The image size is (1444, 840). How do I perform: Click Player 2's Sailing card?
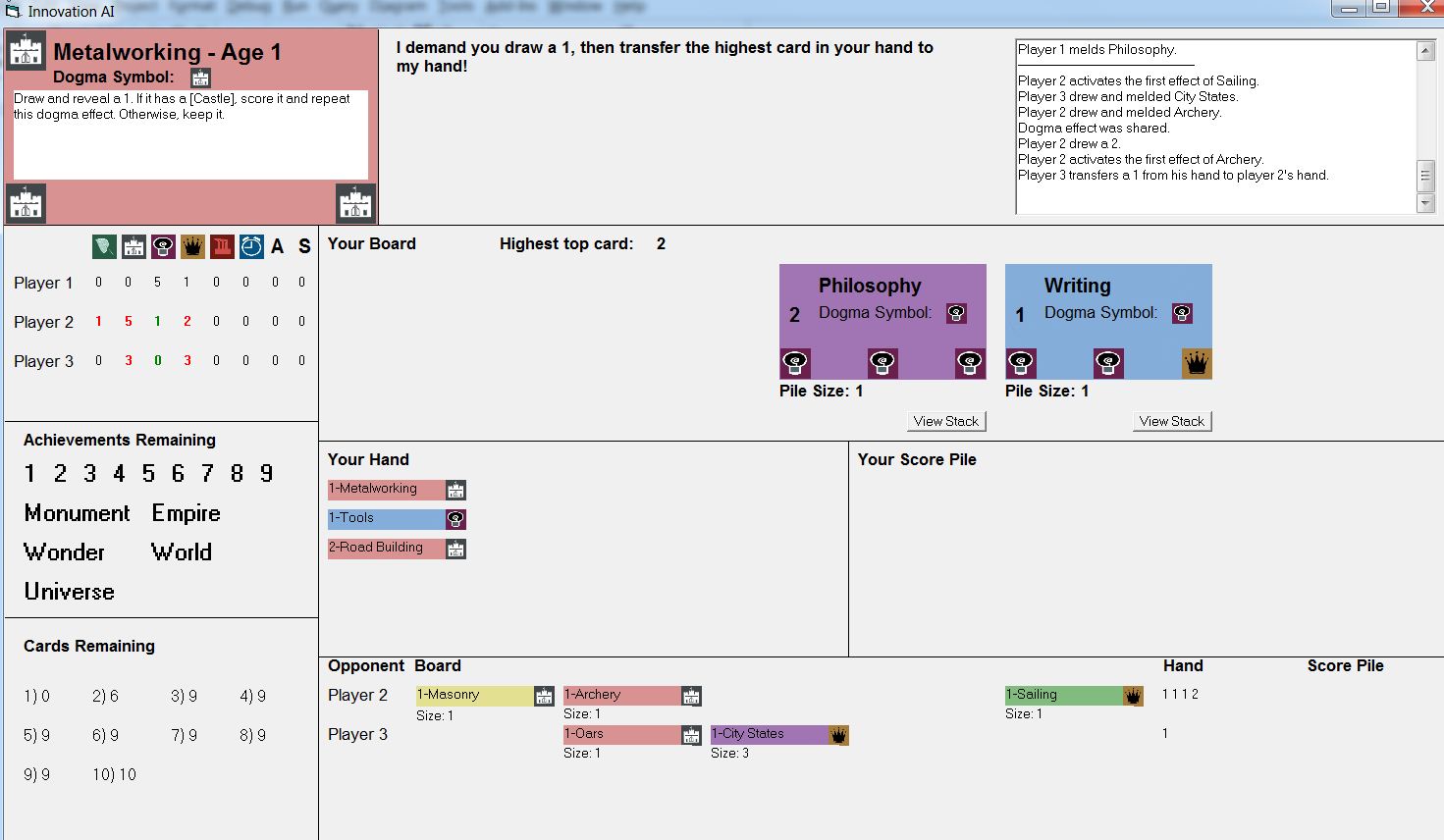[x=1063, y=695]
